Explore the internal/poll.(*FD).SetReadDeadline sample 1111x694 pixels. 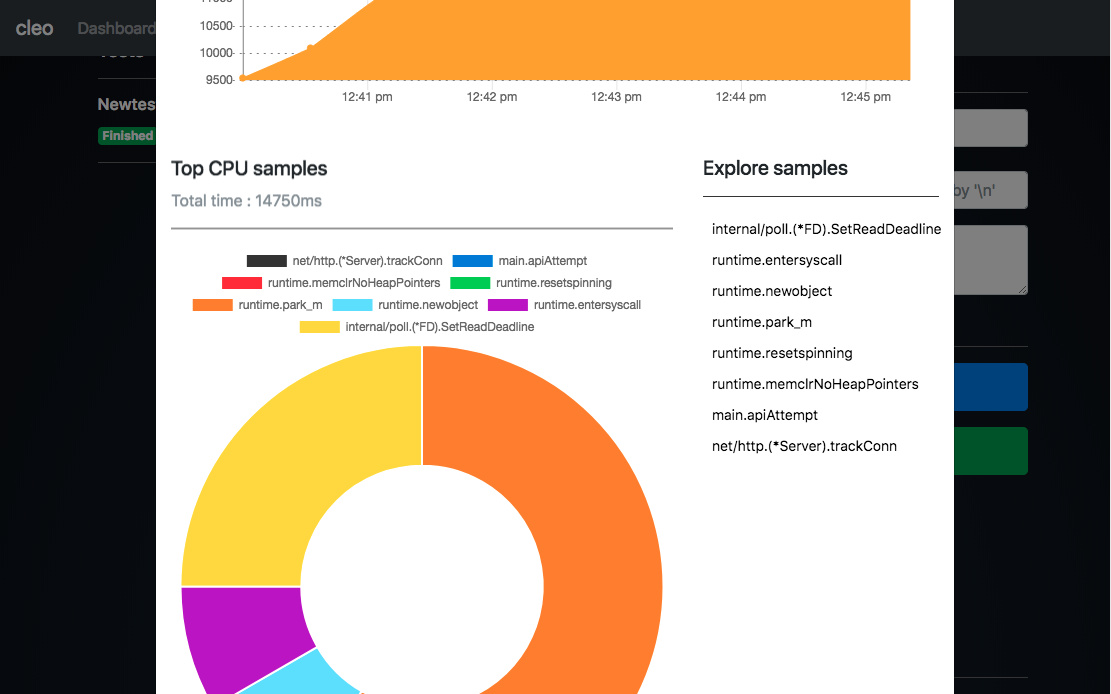coord(826,229)
